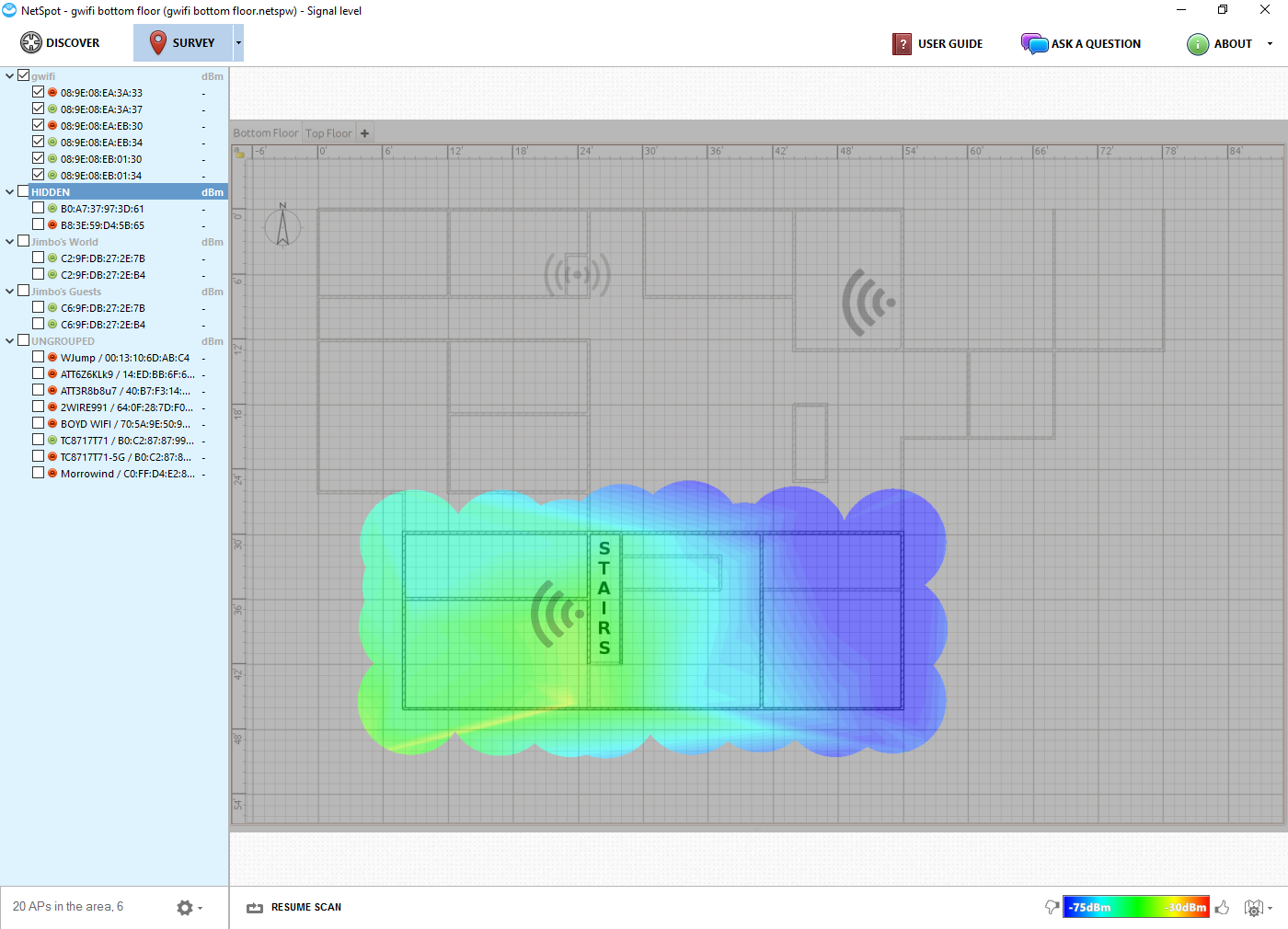Click the Resume Scan icon
Viewport: 1288px width, 929px height.
(x=255, y=907)
